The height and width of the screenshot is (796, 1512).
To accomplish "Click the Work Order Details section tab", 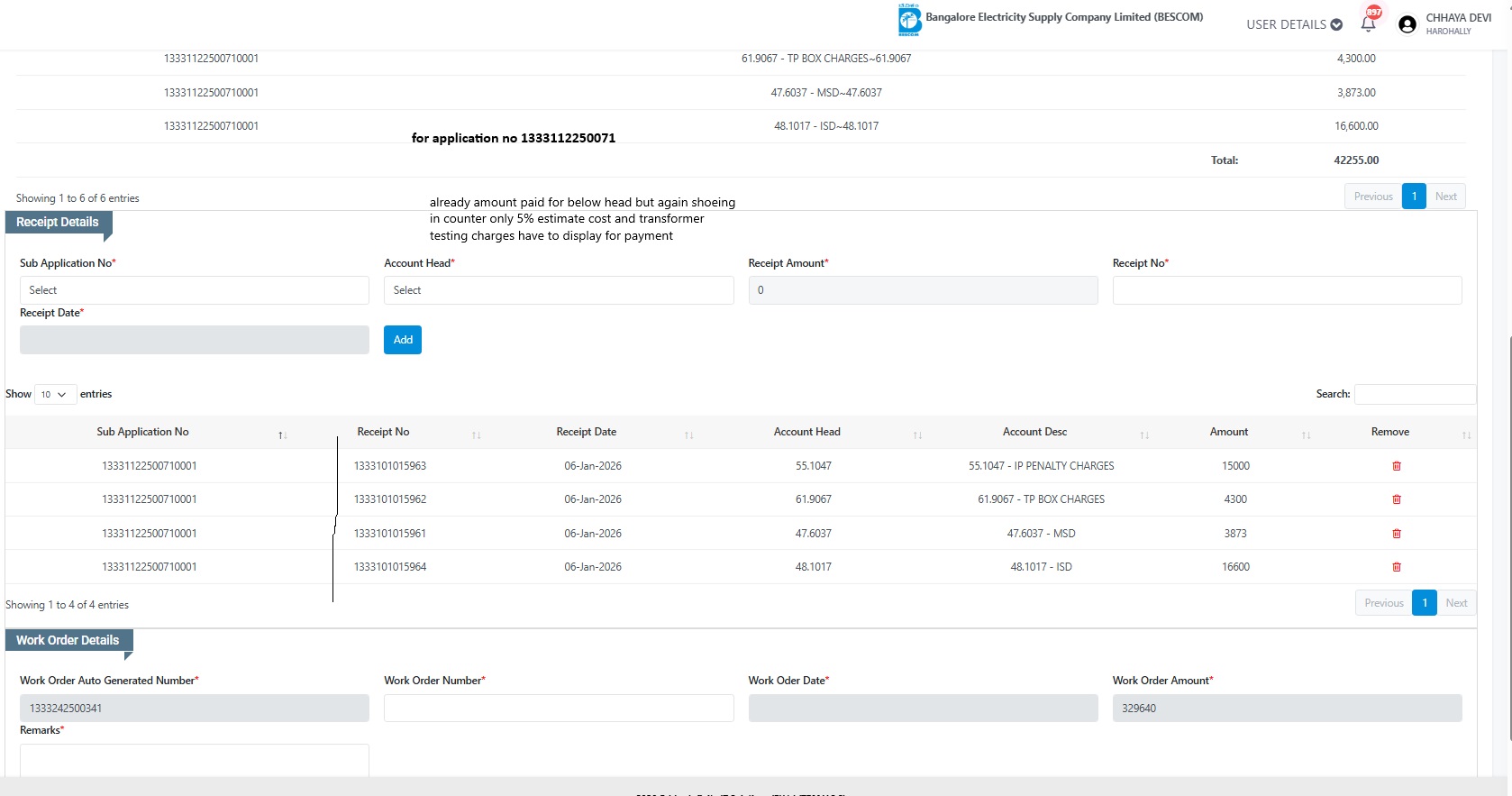I will [68, 640].
